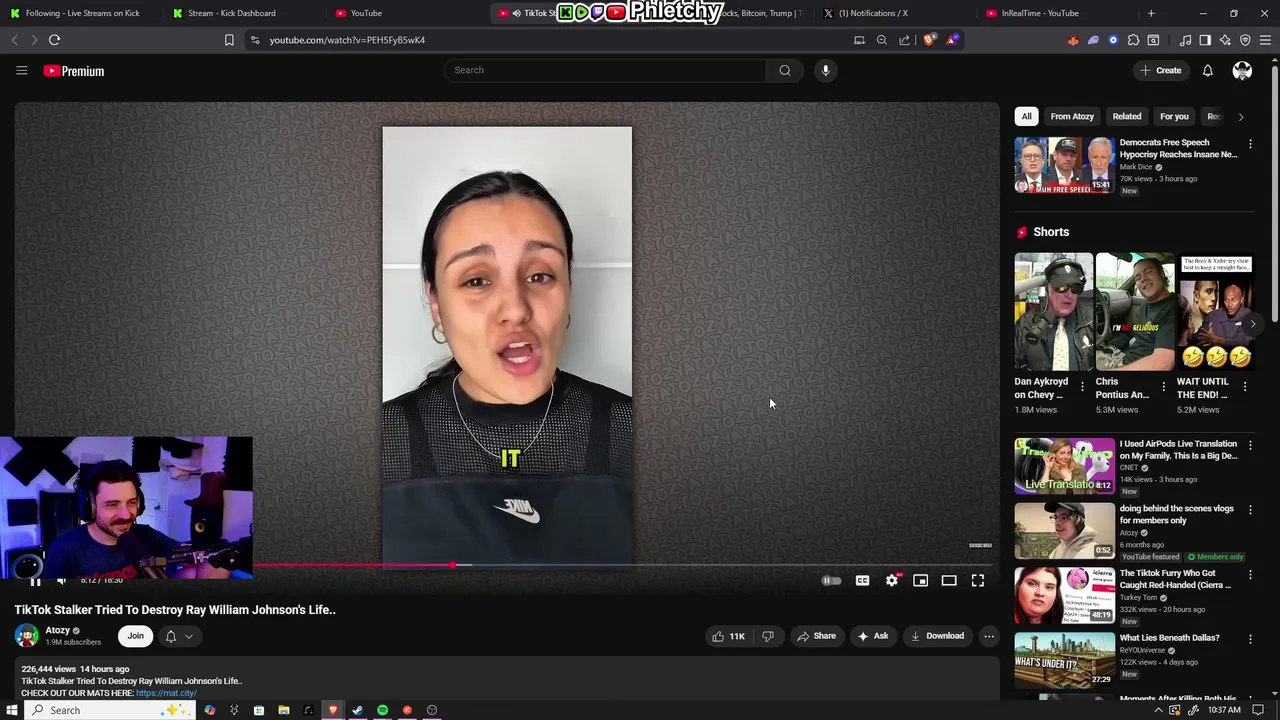Open the Atozy channel avatar
Image resolution: width=1280 pixels, height=720 pixels.
point(27,635)
